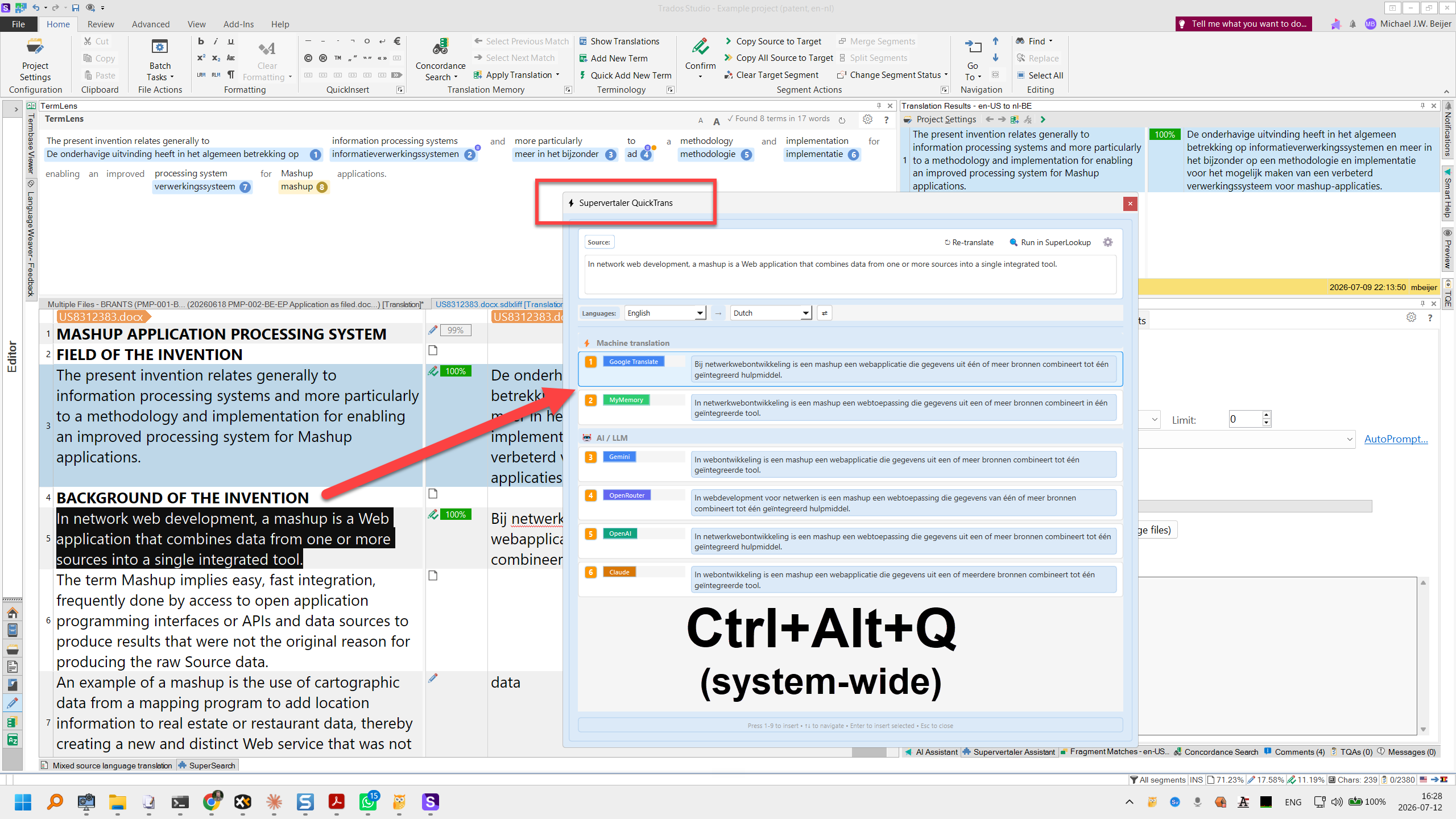Viewport: 1456px width, 819px height.
Task: Open QuickTrans settings gear
Action: 1107,242
